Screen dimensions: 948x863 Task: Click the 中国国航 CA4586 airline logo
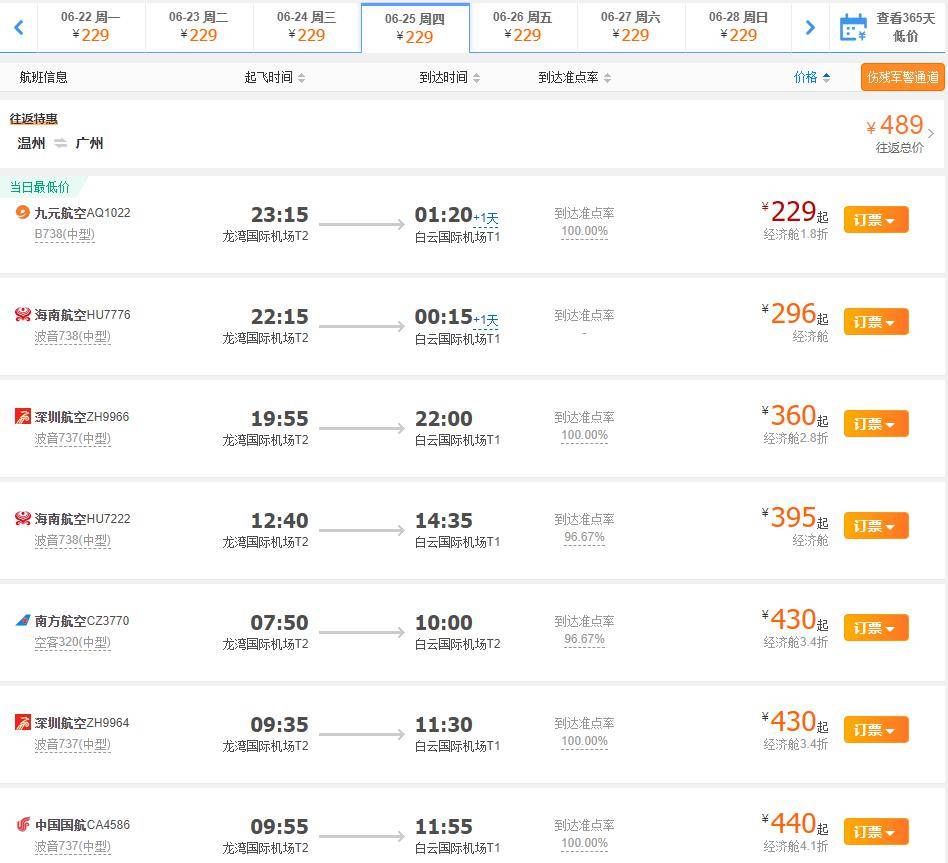coord(22,824)
